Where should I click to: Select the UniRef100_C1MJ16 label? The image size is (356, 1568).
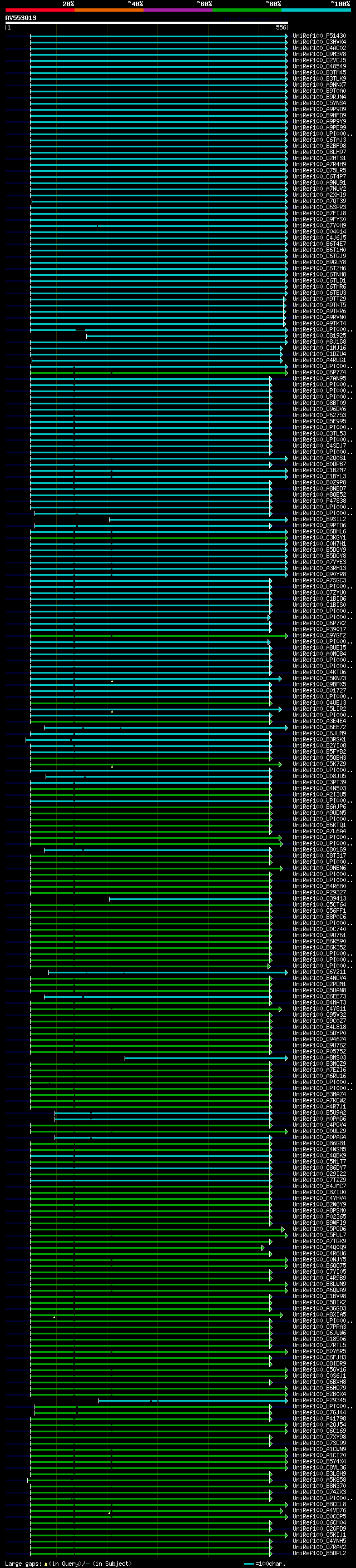tap(319, 348)
